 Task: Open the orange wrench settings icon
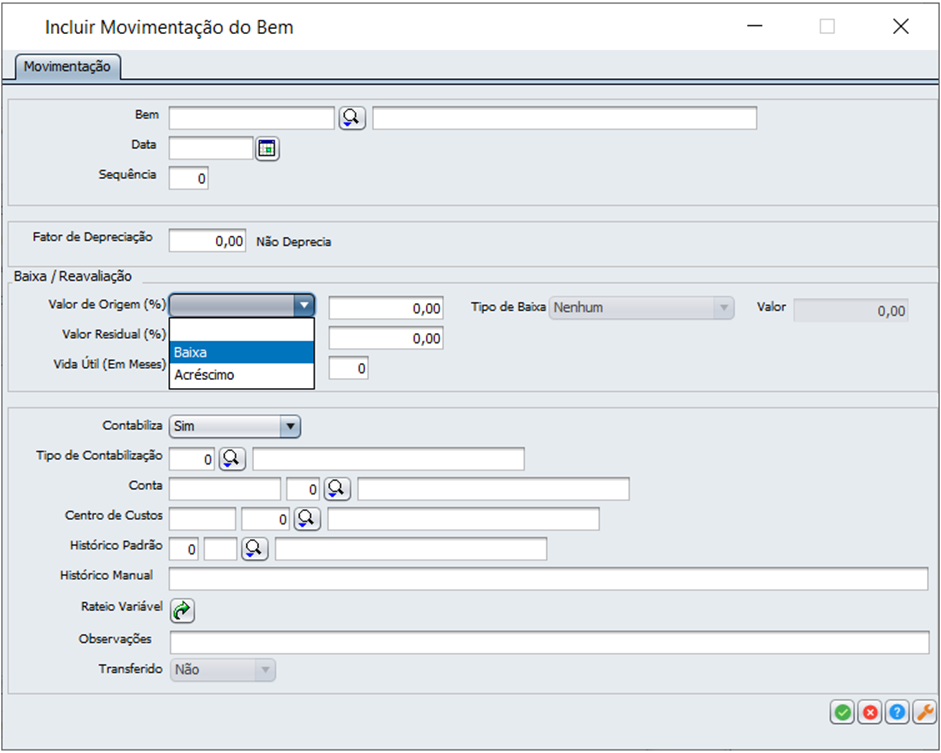[x=924, y=712]
